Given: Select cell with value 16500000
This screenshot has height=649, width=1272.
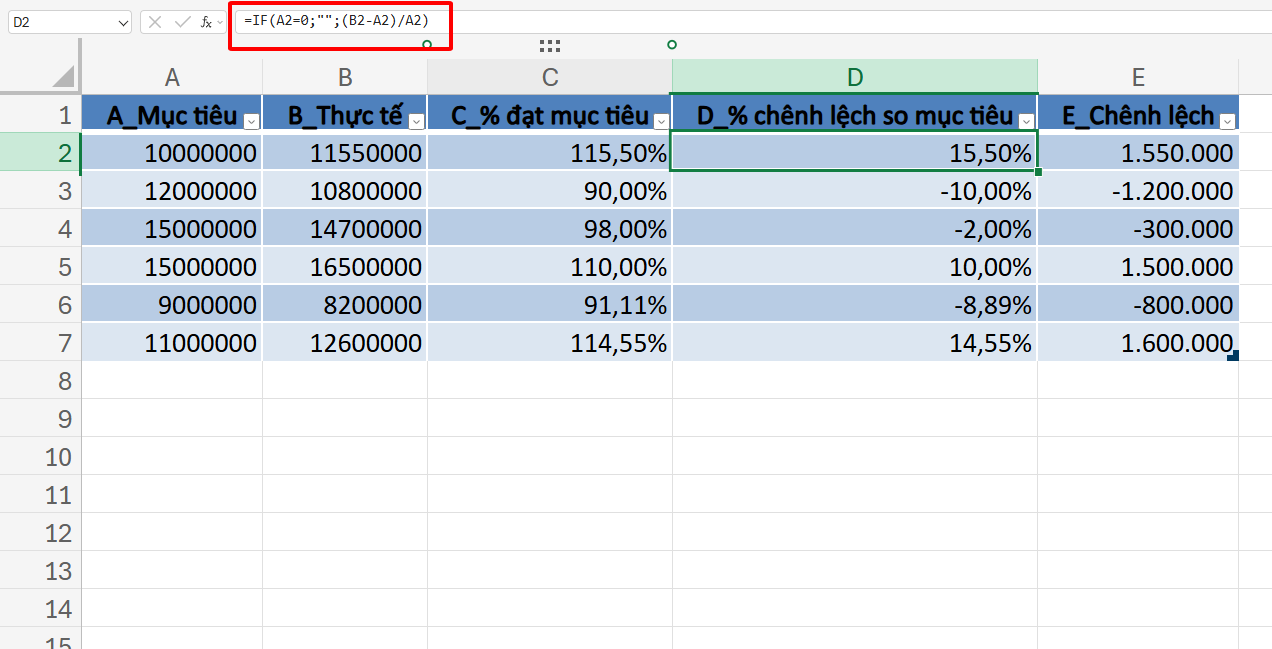Looking at the screenshot, I should (345, 266).
